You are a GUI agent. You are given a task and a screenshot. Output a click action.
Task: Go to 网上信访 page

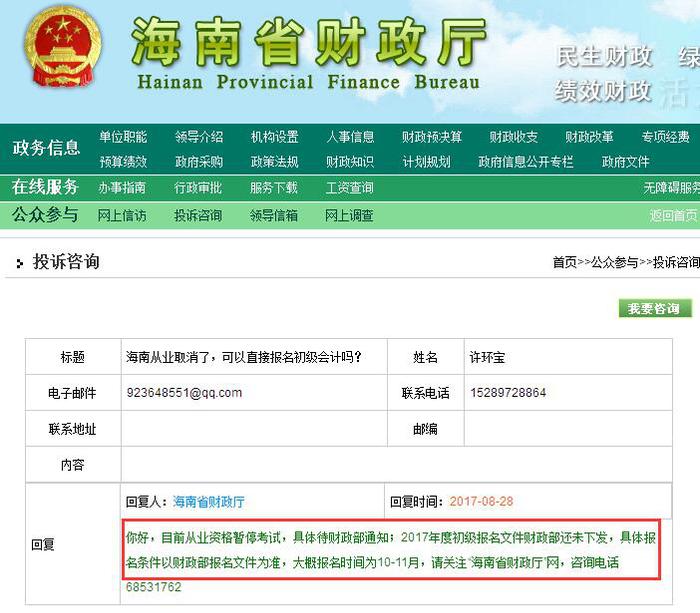pos(123,215)
